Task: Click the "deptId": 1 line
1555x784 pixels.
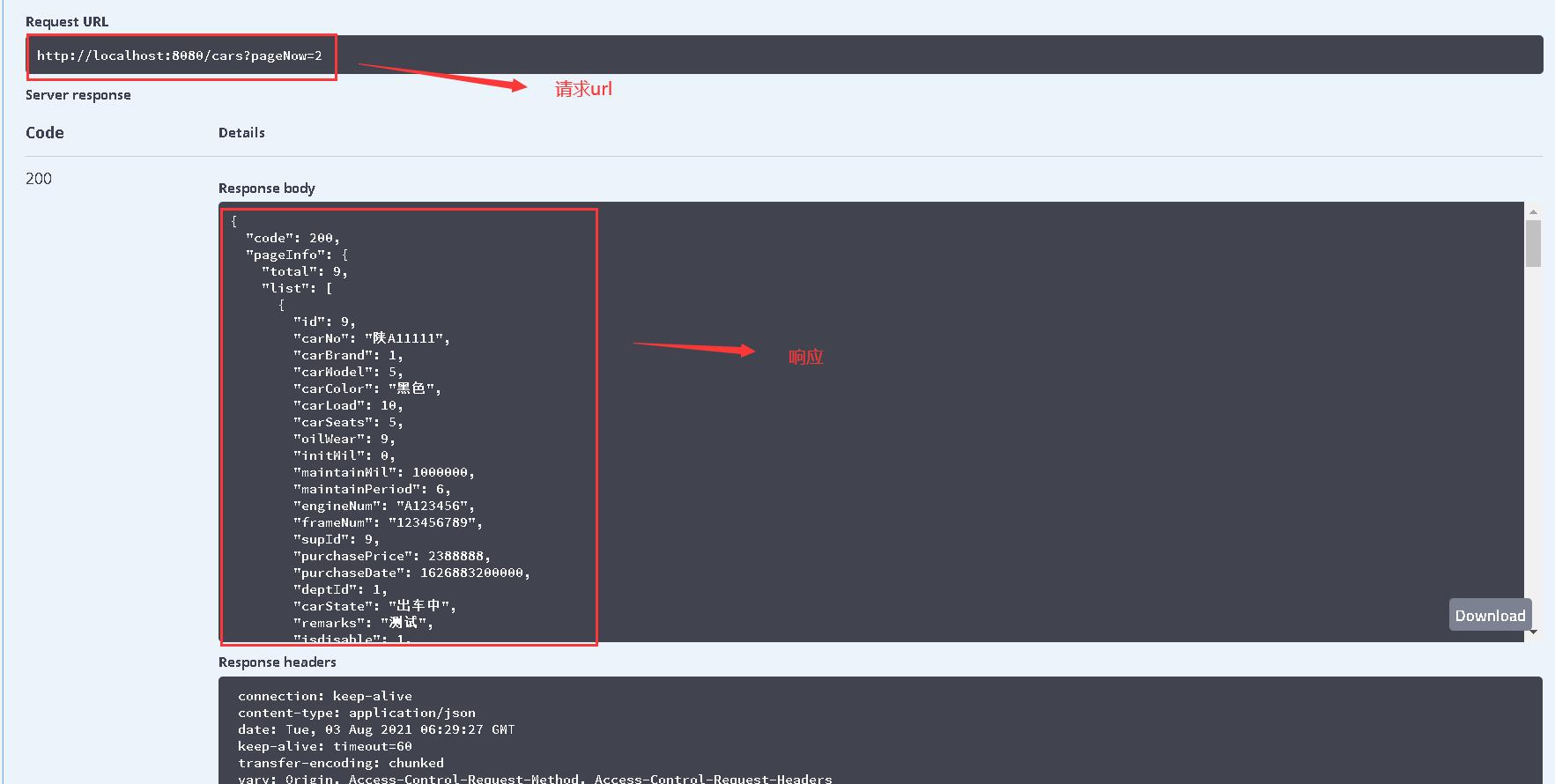Action: coord(340,589)
